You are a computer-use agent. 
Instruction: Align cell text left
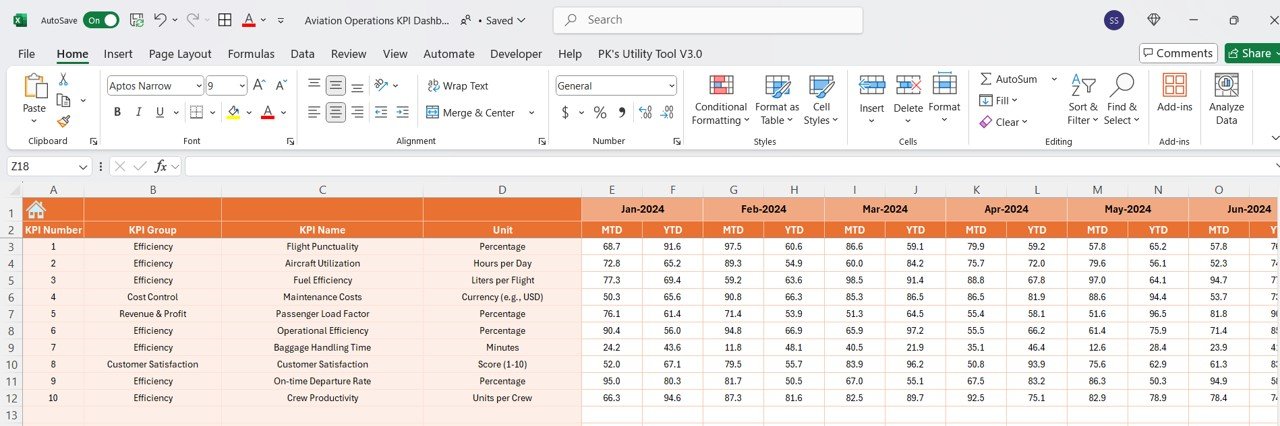pos(314,112)
